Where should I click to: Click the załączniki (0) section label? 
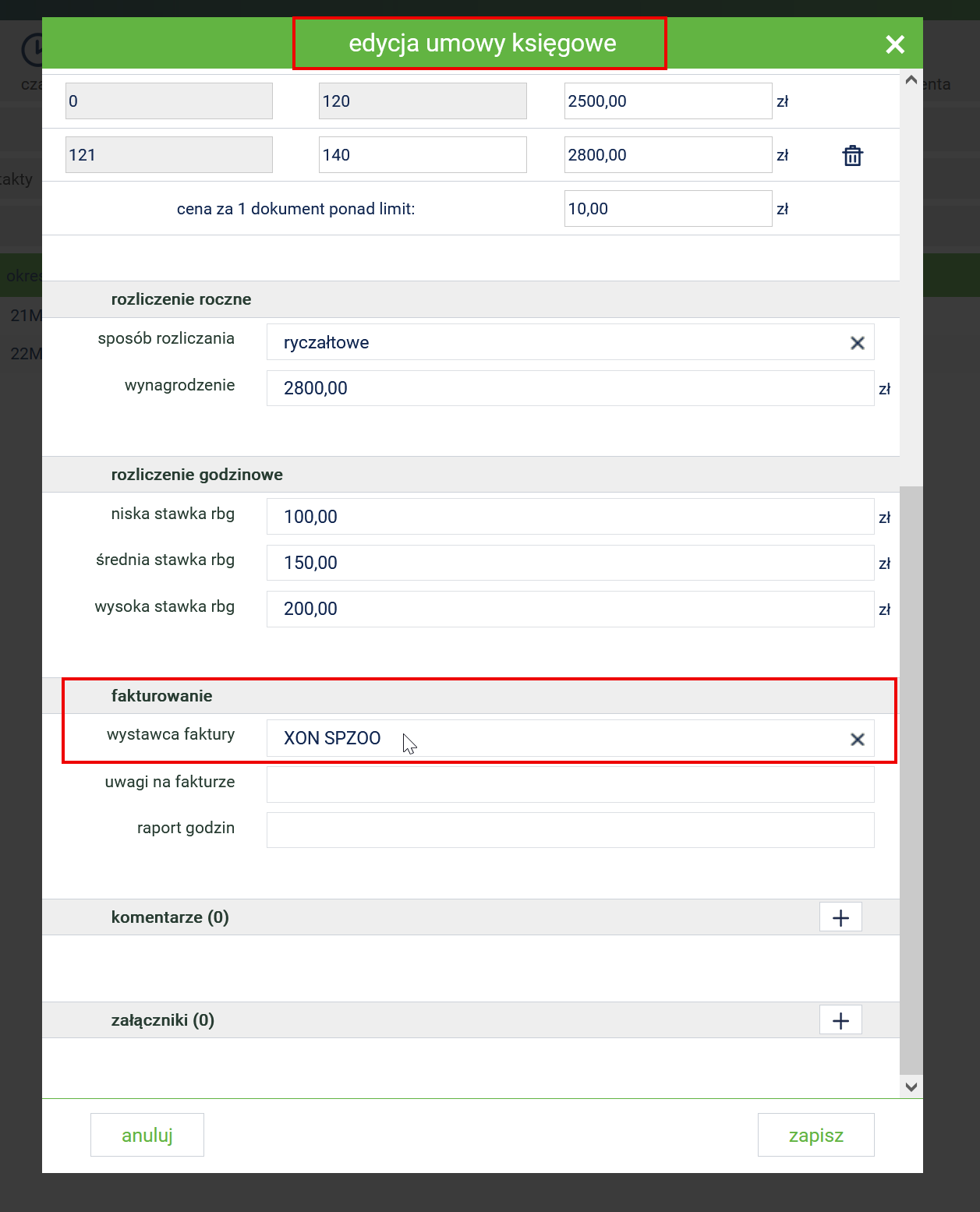tap(163, 1020)
